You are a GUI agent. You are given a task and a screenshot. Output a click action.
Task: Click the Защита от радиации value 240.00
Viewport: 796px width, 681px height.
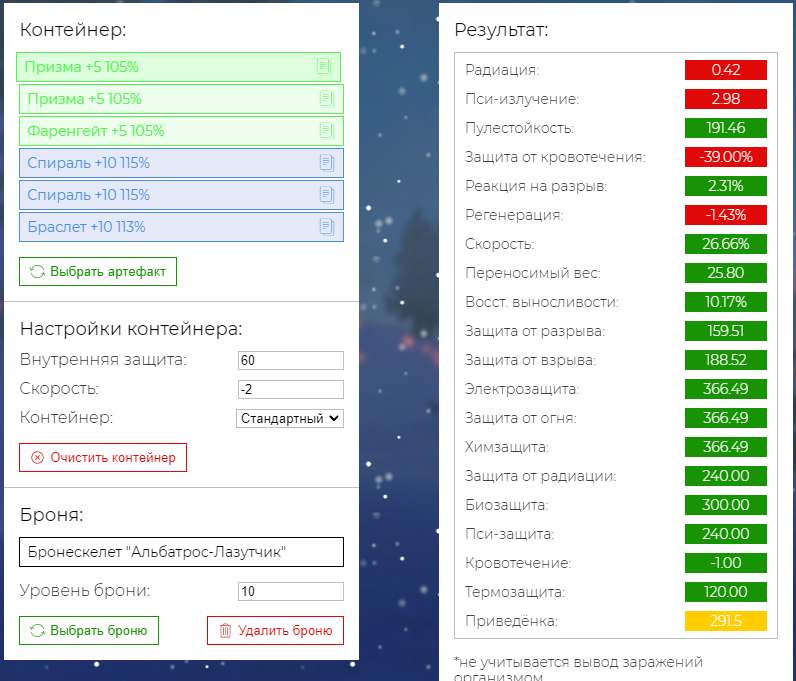click(725, 476)
